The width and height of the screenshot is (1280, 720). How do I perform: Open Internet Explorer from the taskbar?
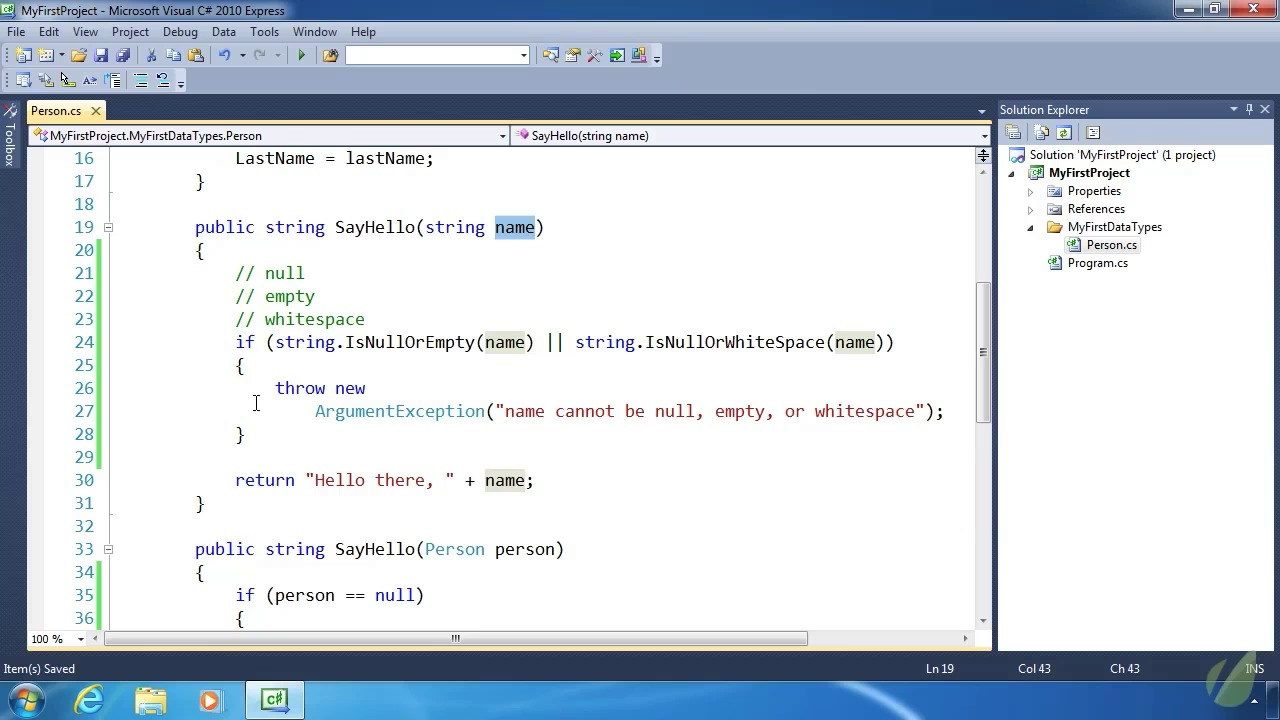click(x=90, y=700)
